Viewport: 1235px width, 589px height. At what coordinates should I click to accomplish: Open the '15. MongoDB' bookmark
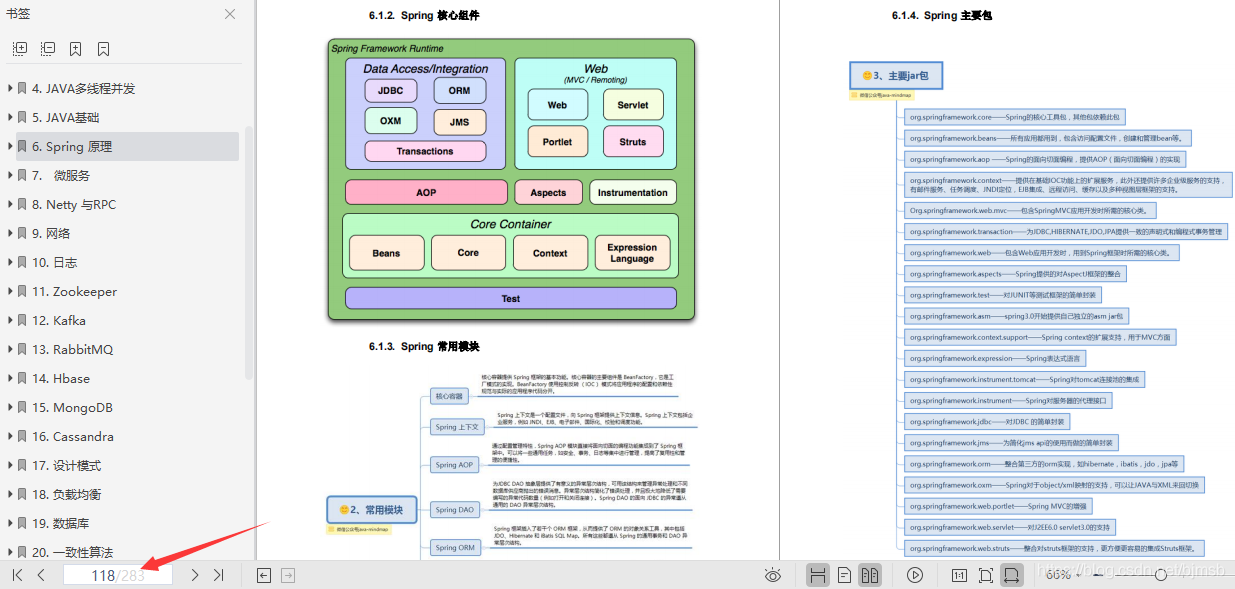[x=72, y=407]
